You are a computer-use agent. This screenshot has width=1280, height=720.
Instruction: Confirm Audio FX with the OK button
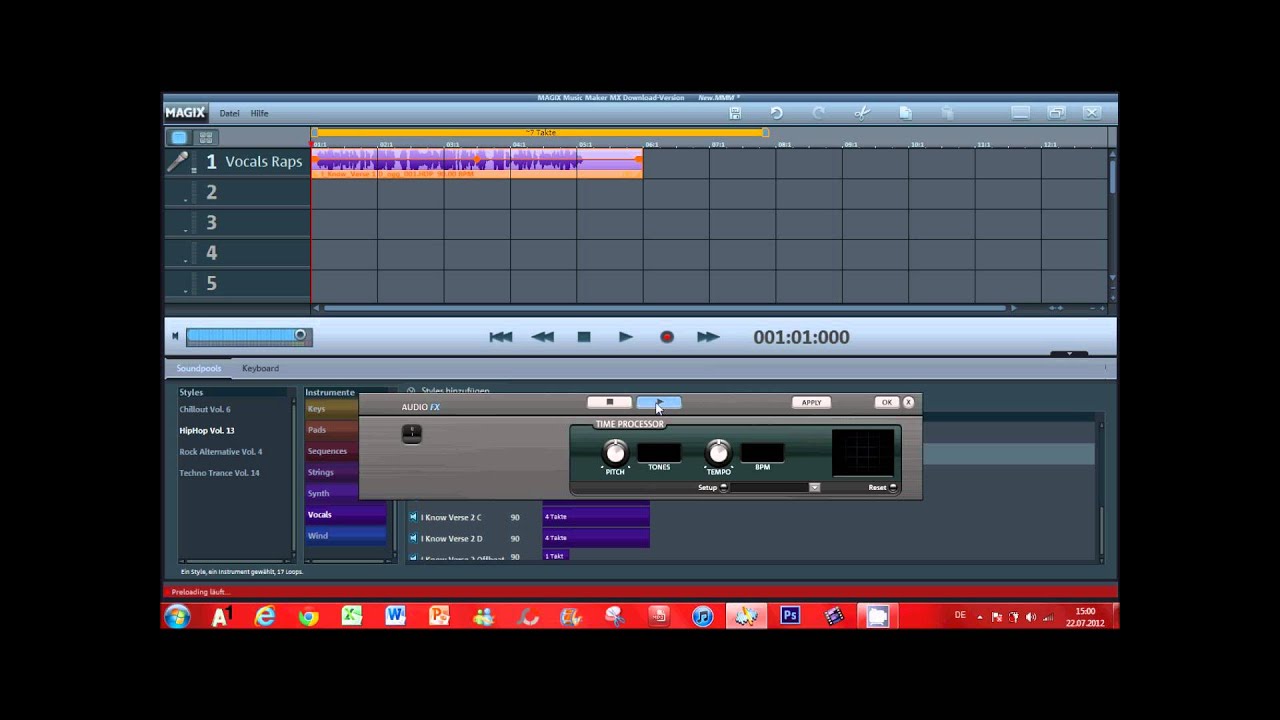tap(886, 402)
